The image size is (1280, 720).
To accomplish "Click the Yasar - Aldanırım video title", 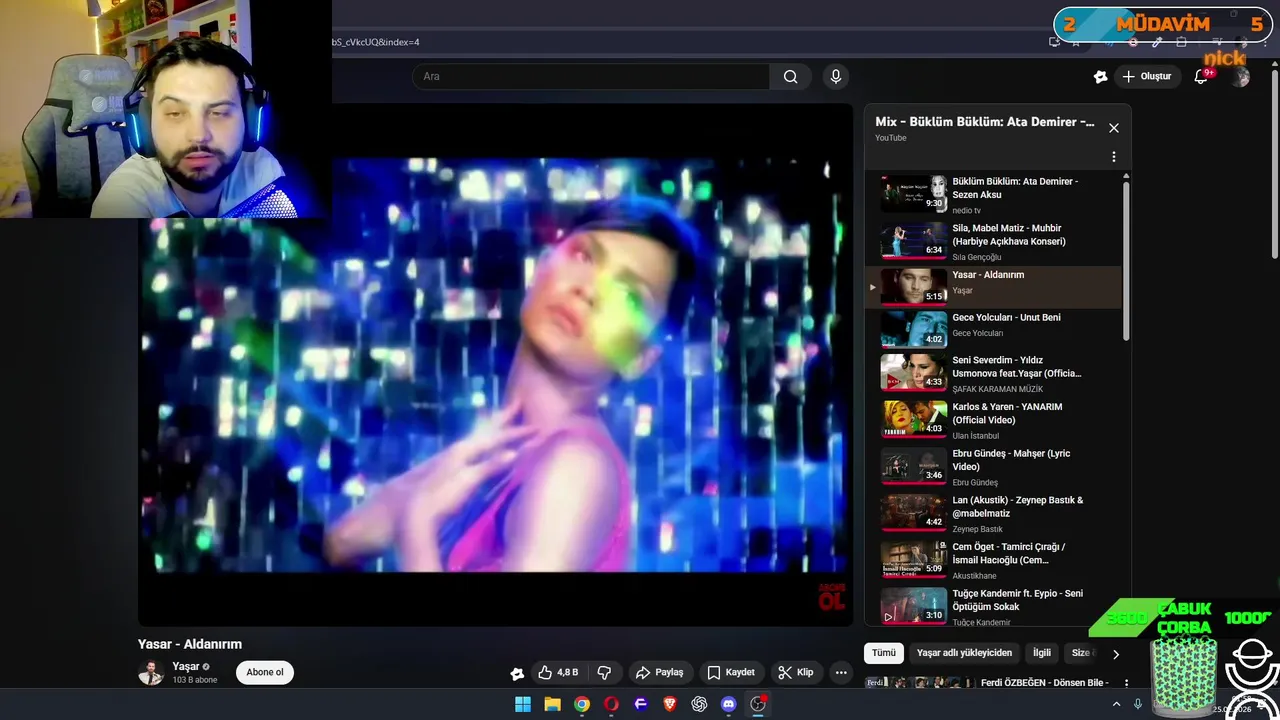I will tap(190, 645).
